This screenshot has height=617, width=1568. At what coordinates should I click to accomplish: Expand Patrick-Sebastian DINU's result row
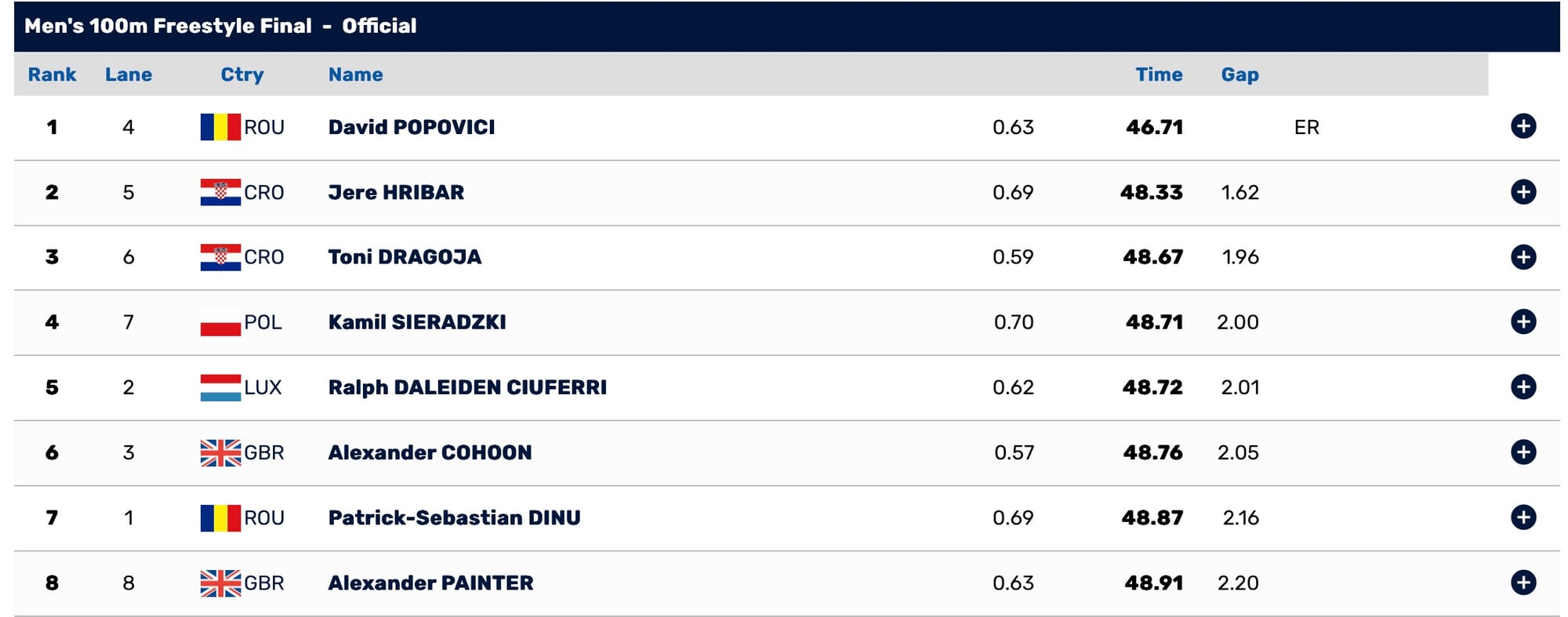[x=1523, y=517]
